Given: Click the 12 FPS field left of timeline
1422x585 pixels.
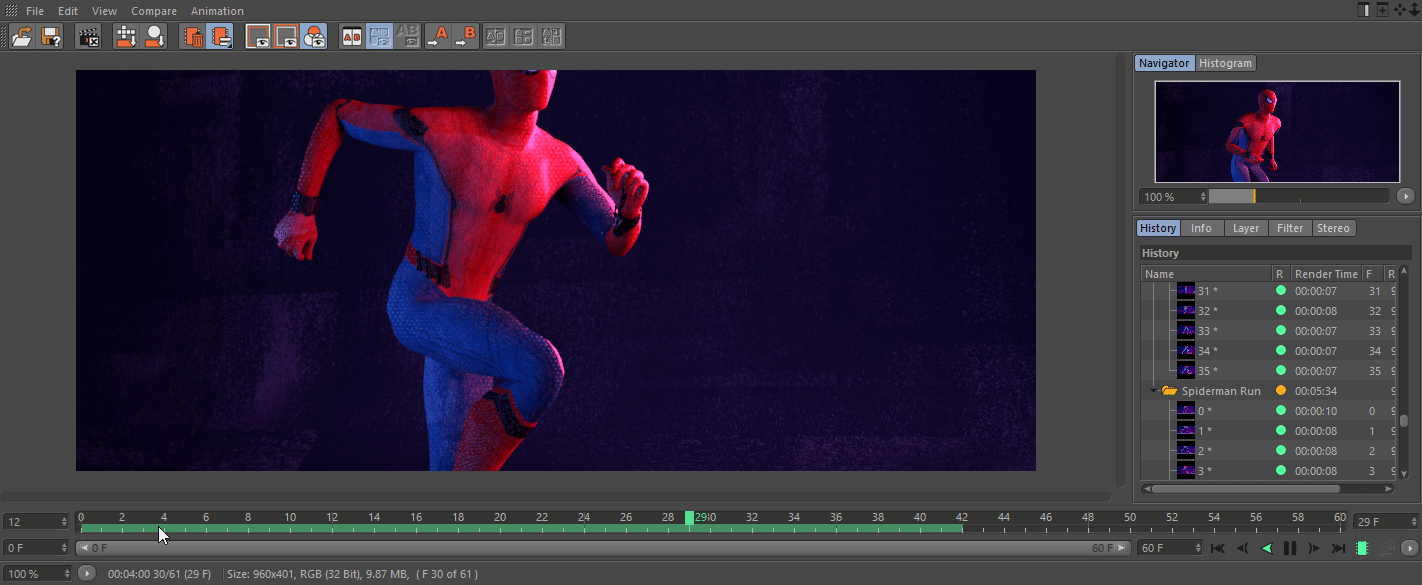Looking at the screenshot, I should coord(36,522).
